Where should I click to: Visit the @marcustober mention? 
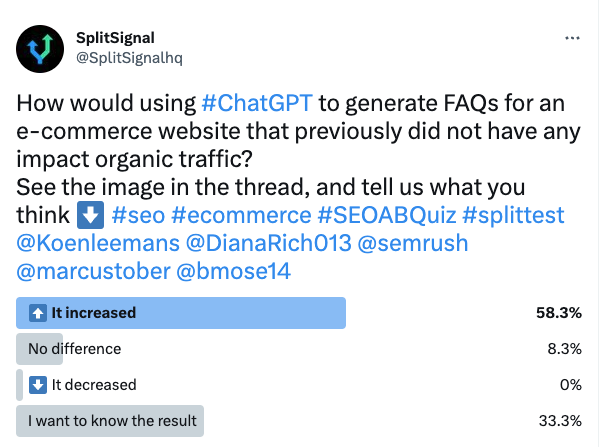pyautogui.click(x=94, y=271)
